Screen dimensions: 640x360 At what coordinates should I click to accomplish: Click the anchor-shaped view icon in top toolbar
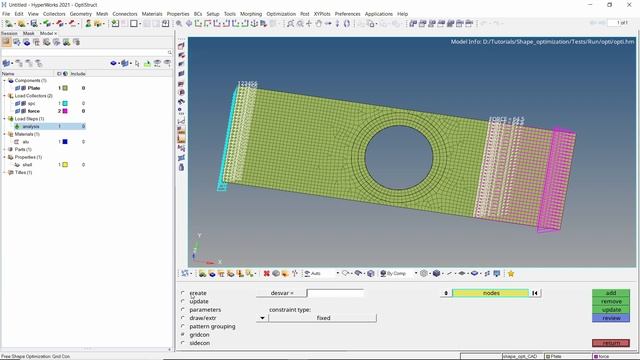(254, 24)
